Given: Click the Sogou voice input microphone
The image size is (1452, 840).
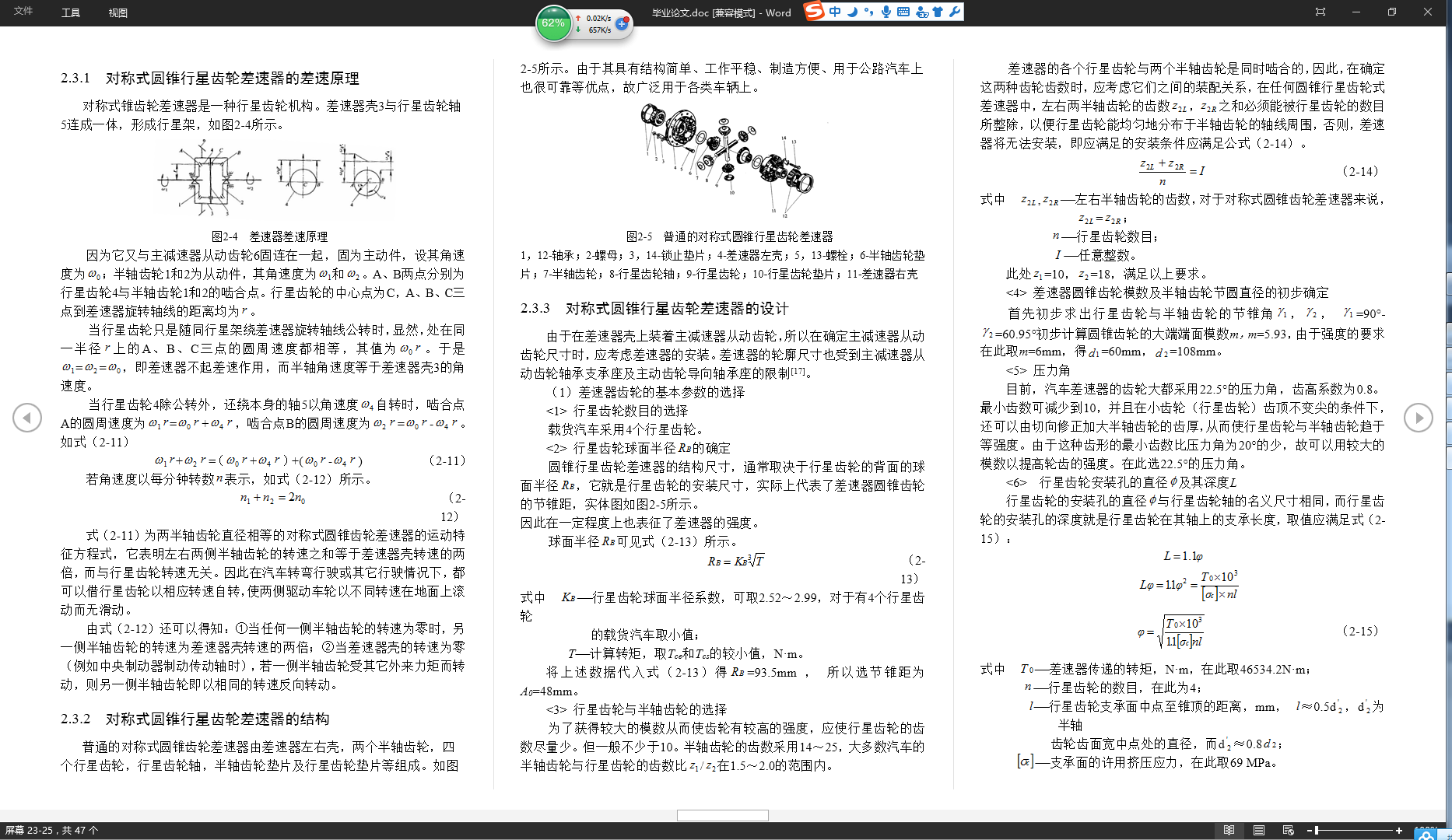Looking at the screenshot, I should click(886, 12).
